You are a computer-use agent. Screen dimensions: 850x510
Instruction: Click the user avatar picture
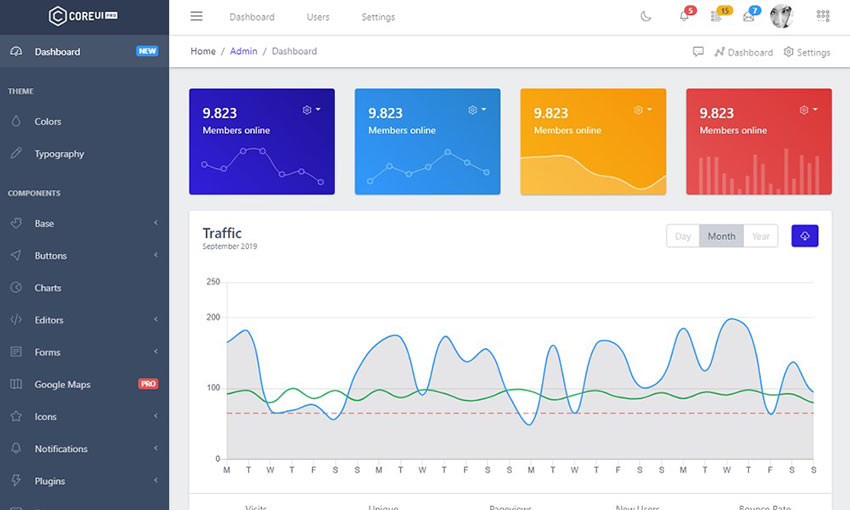(781, 16)
